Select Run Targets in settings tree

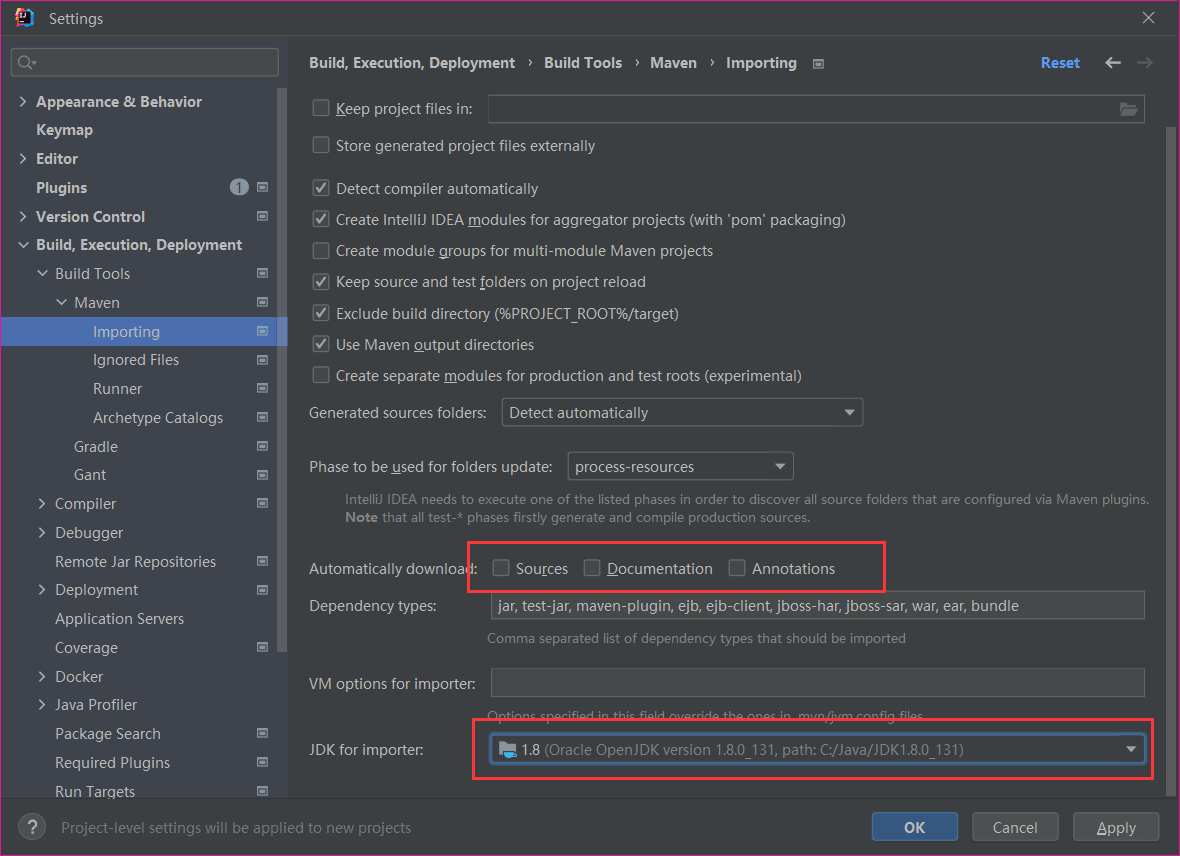coord(95,791)
